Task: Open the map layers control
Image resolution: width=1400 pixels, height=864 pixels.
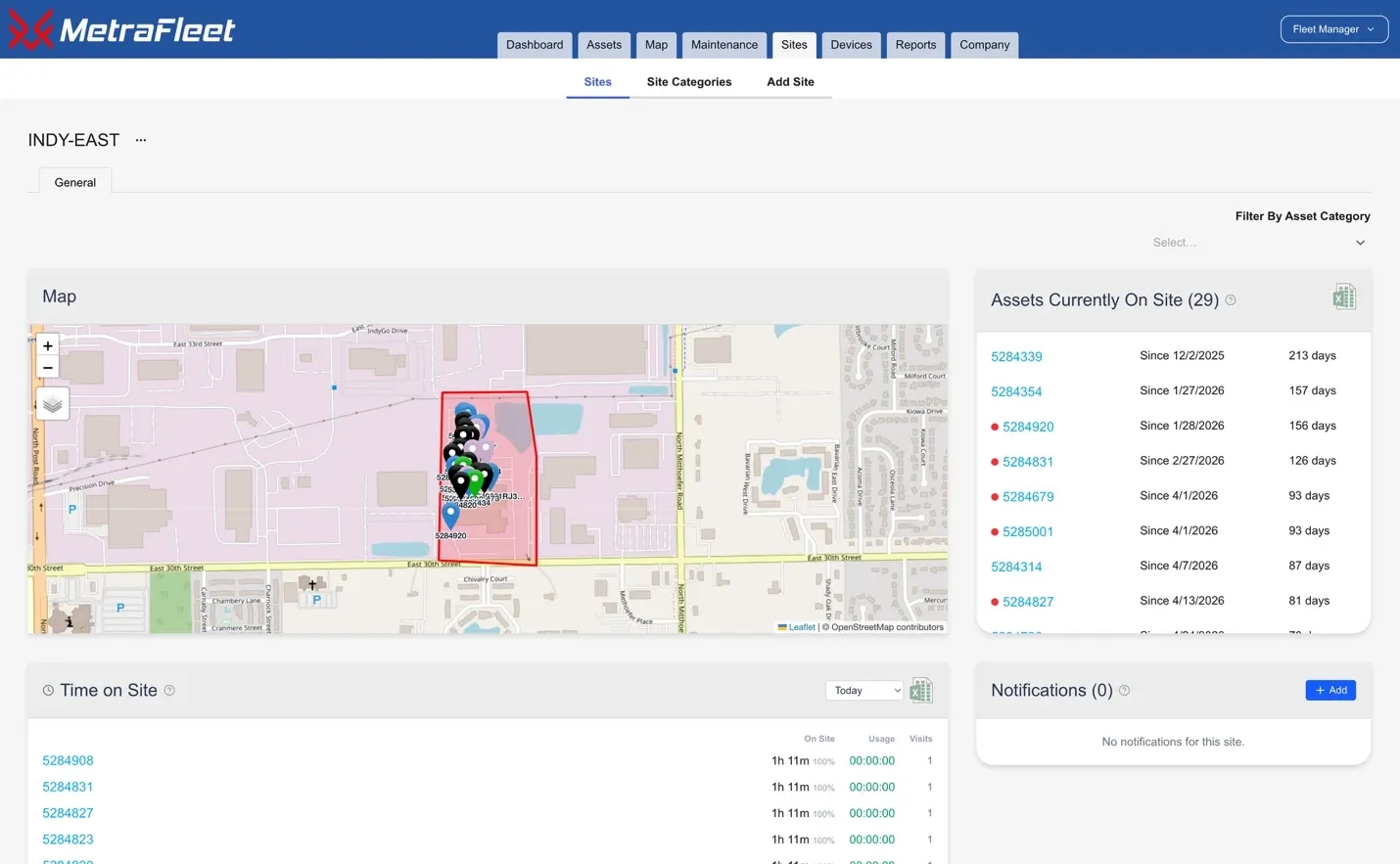Action: click(53, 403)
